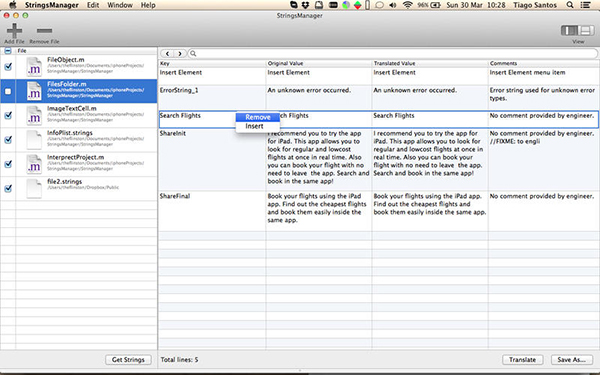Click the InfoPlist.strings file icon

pos(34,140)
